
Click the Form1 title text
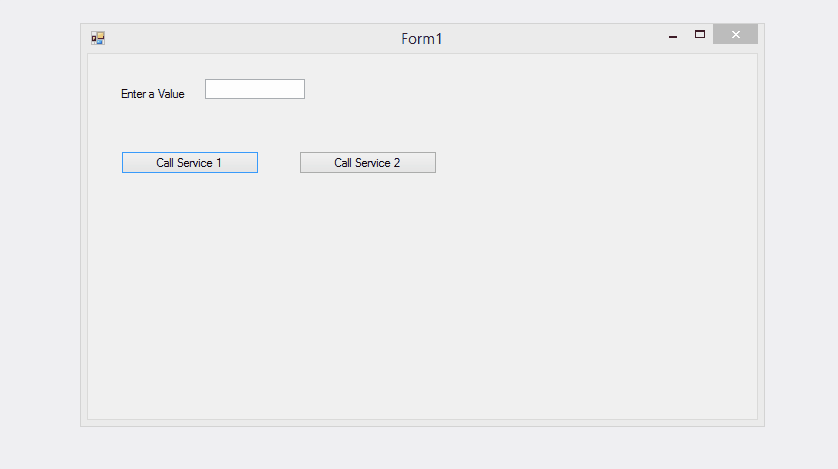pyautogui.click(x=421, y=39)
